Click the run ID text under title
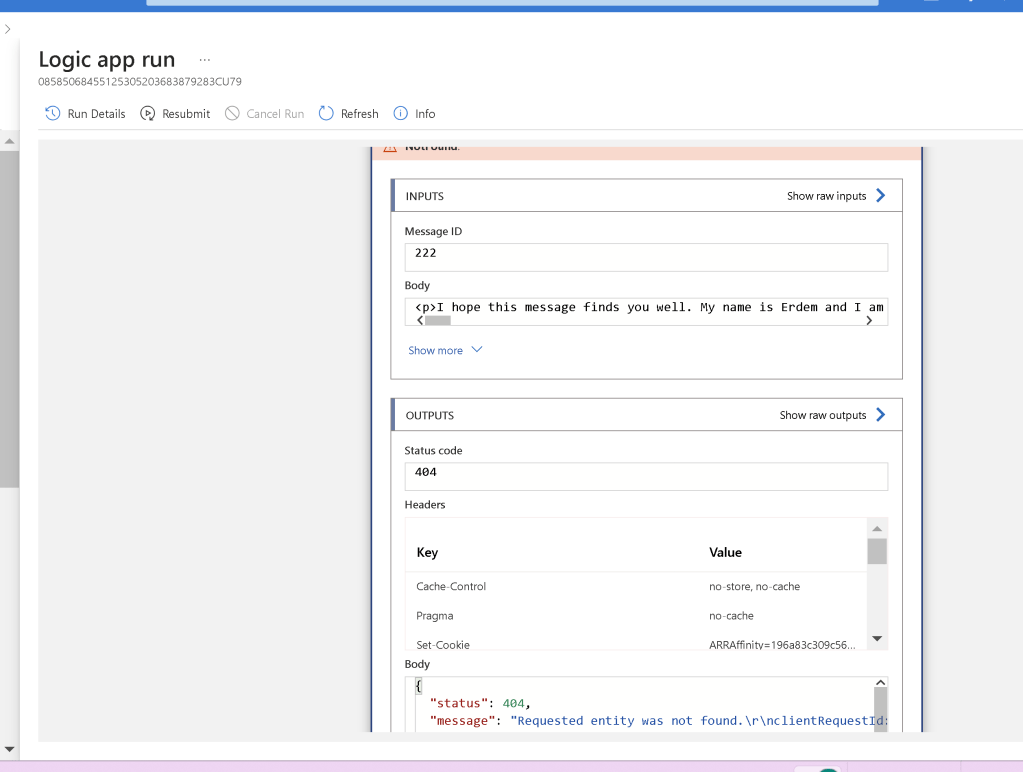 click(x=140, y=82)
